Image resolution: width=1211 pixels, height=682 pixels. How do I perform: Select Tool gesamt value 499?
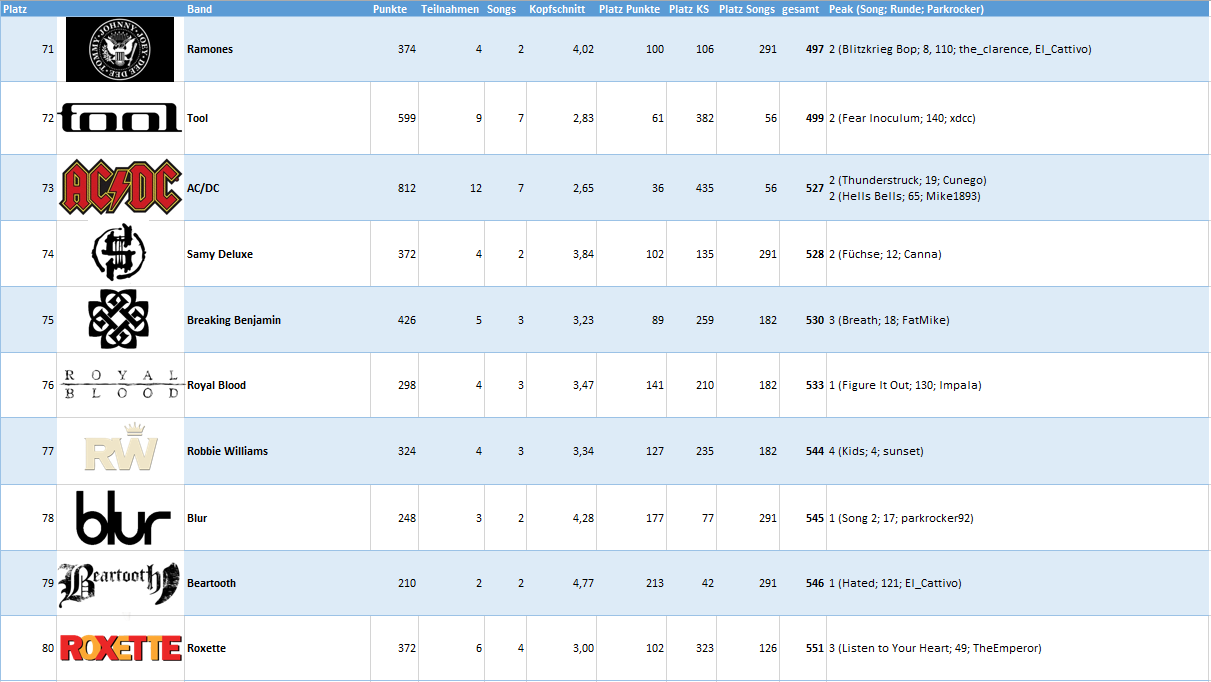814,118
